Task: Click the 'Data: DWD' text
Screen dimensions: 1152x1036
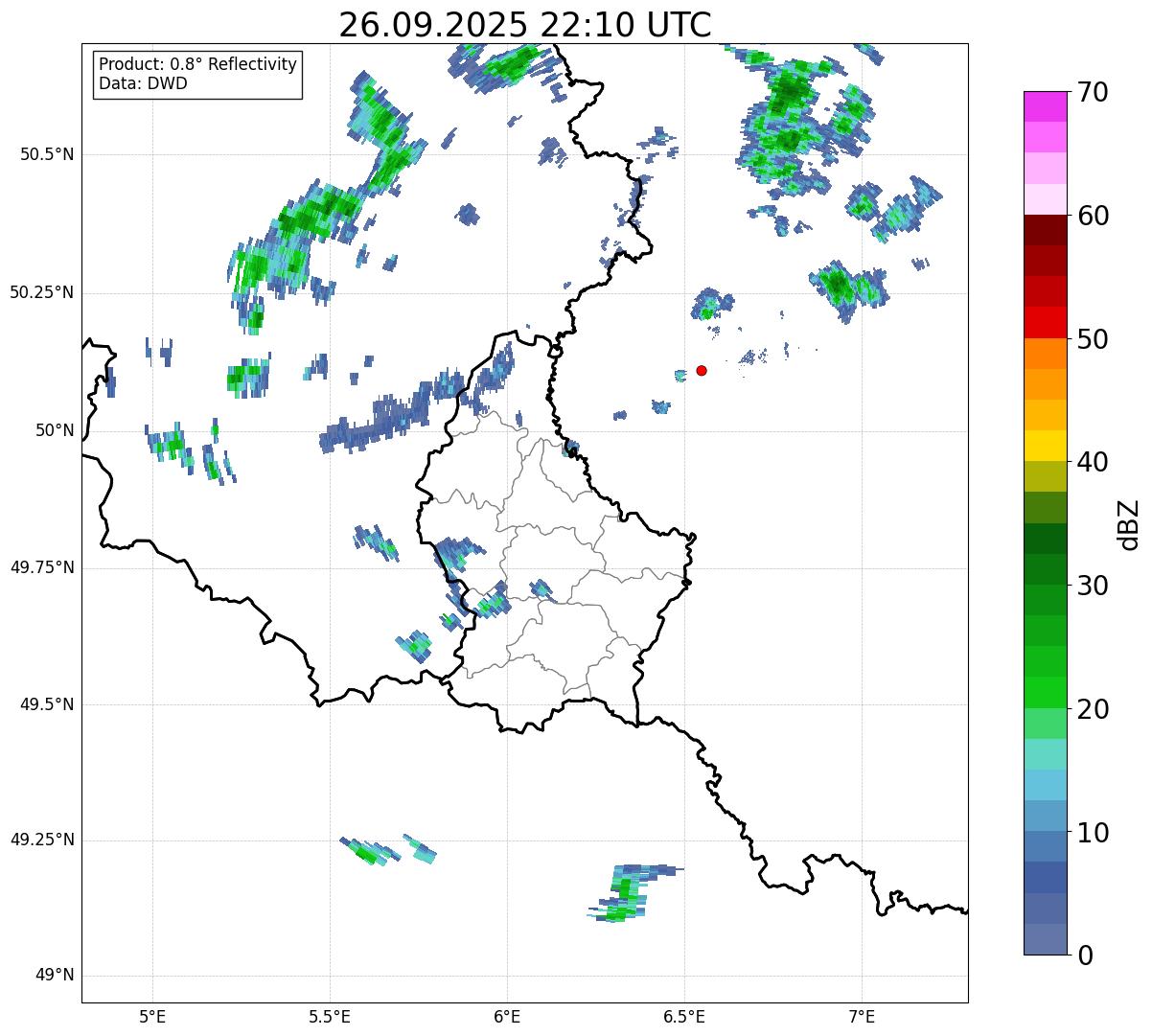Action: click(143, 83)
